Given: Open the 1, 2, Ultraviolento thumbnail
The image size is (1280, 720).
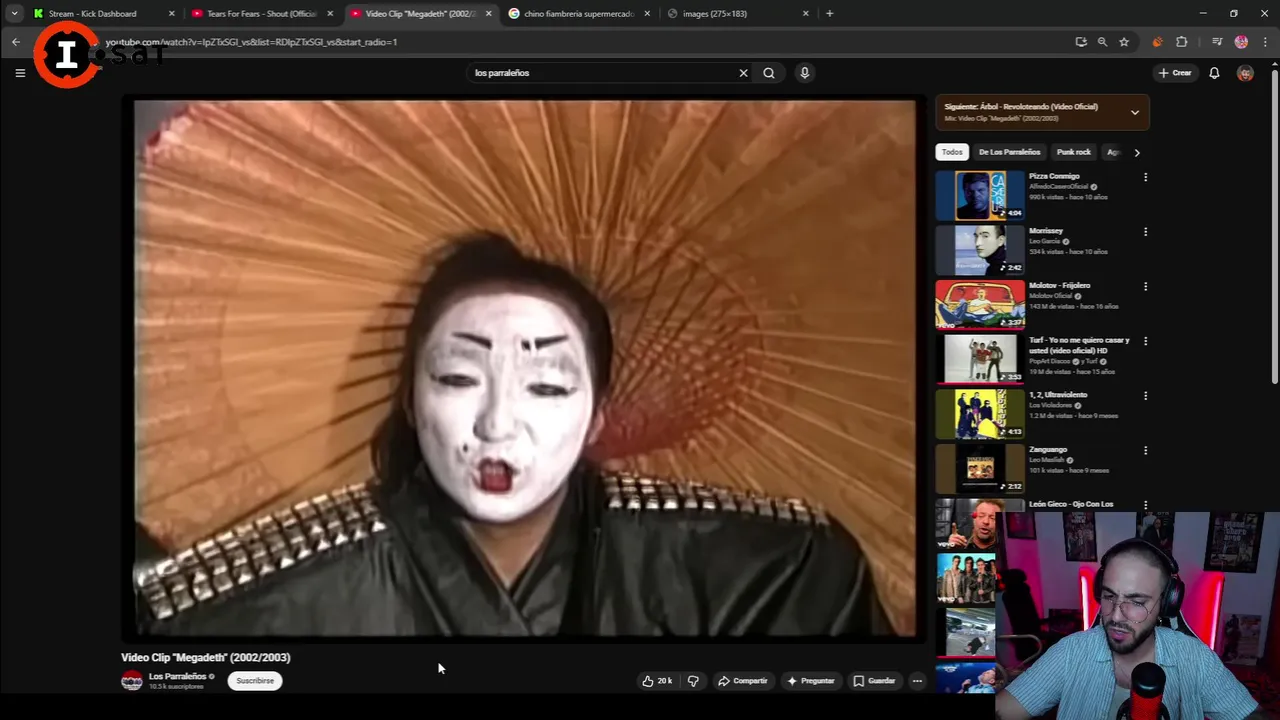Looking at the screenshot, I should pos(980,414).
